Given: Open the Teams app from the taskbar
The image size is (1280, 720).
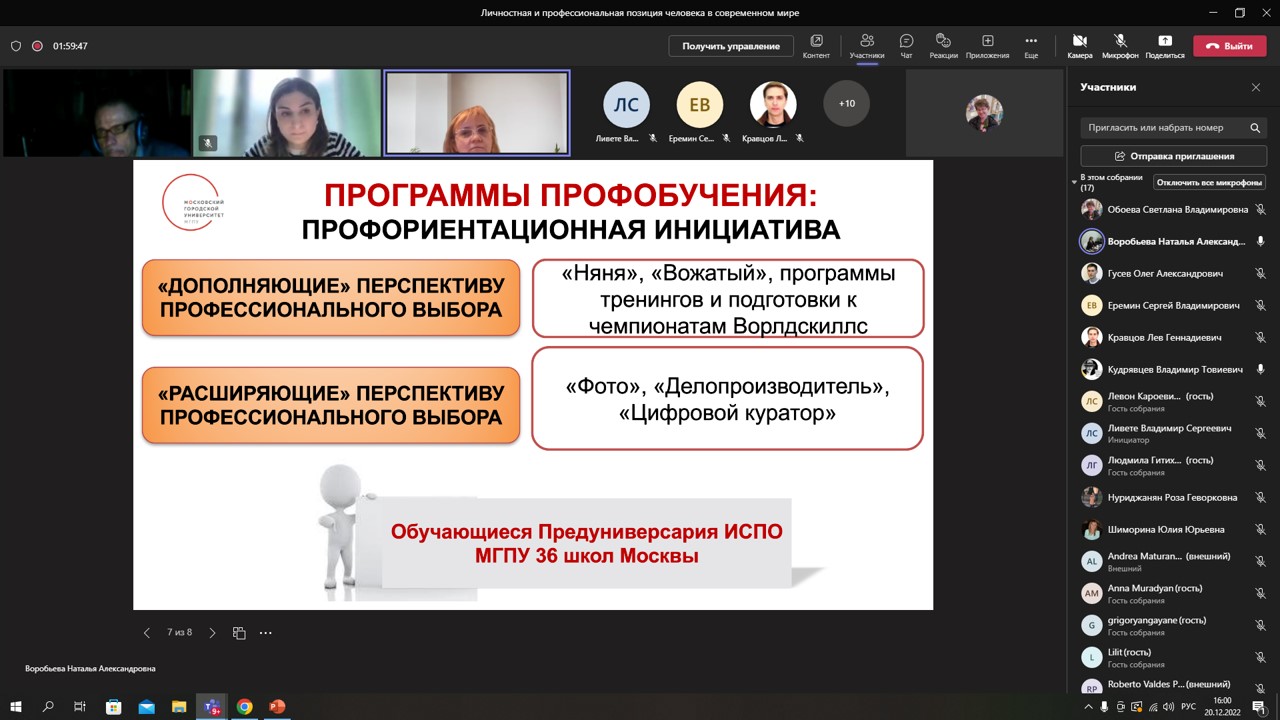Looking at the screenshot, I should point(211,707).
